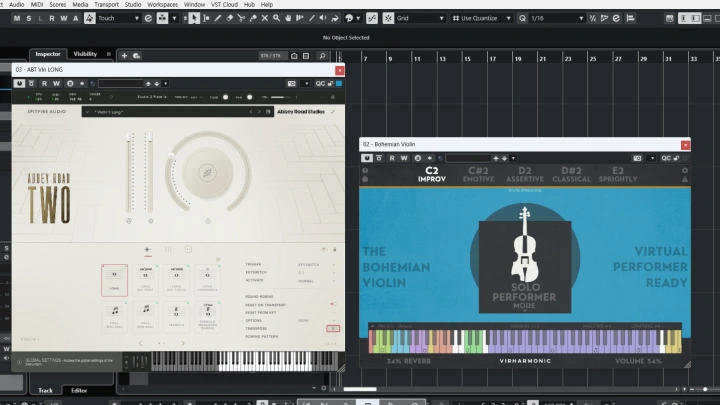The height and width of the screenshot is (405, 720).
Task: Select the Erase tool
Action: point(230,18)
